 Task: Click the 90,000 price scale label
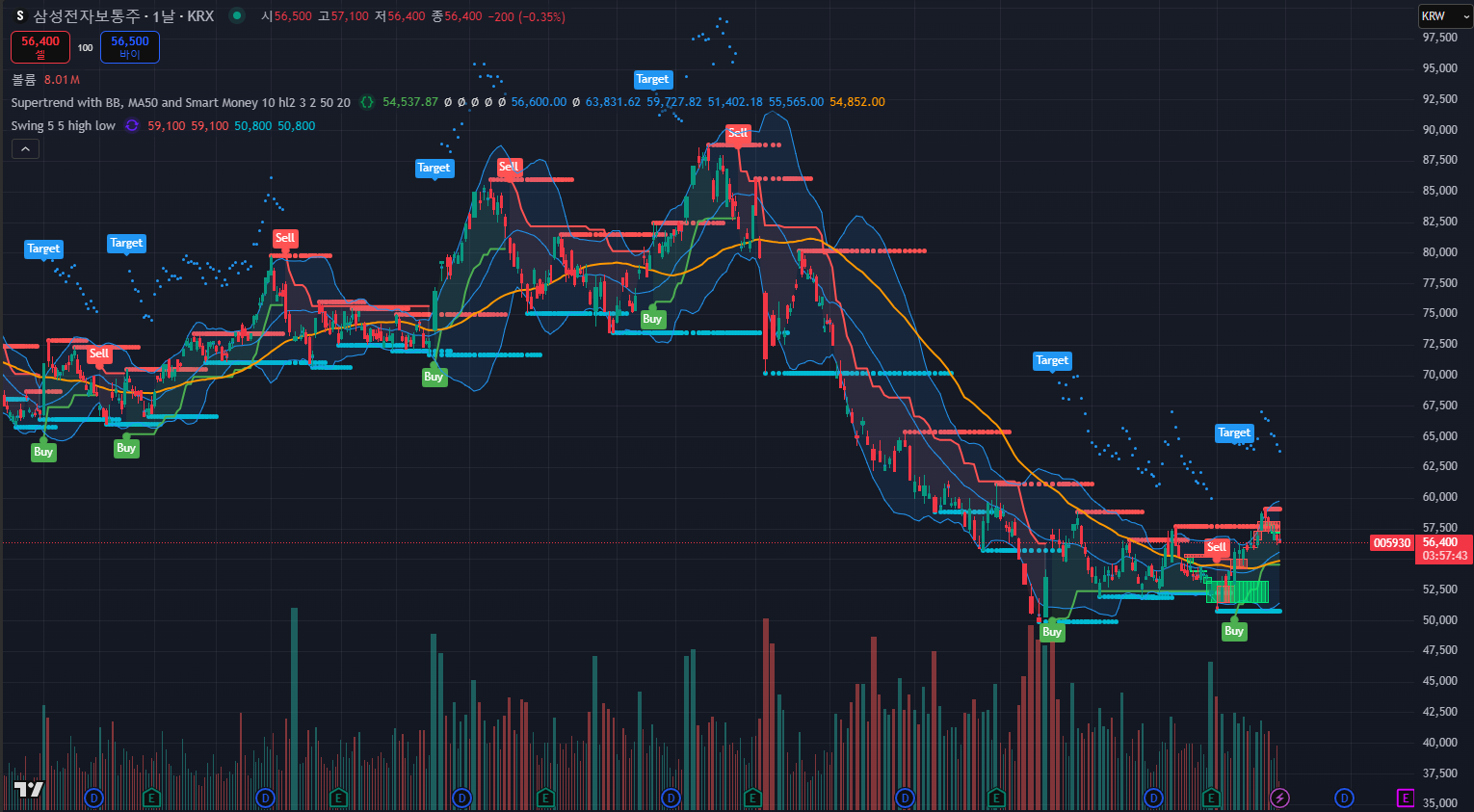(1440, 130)
